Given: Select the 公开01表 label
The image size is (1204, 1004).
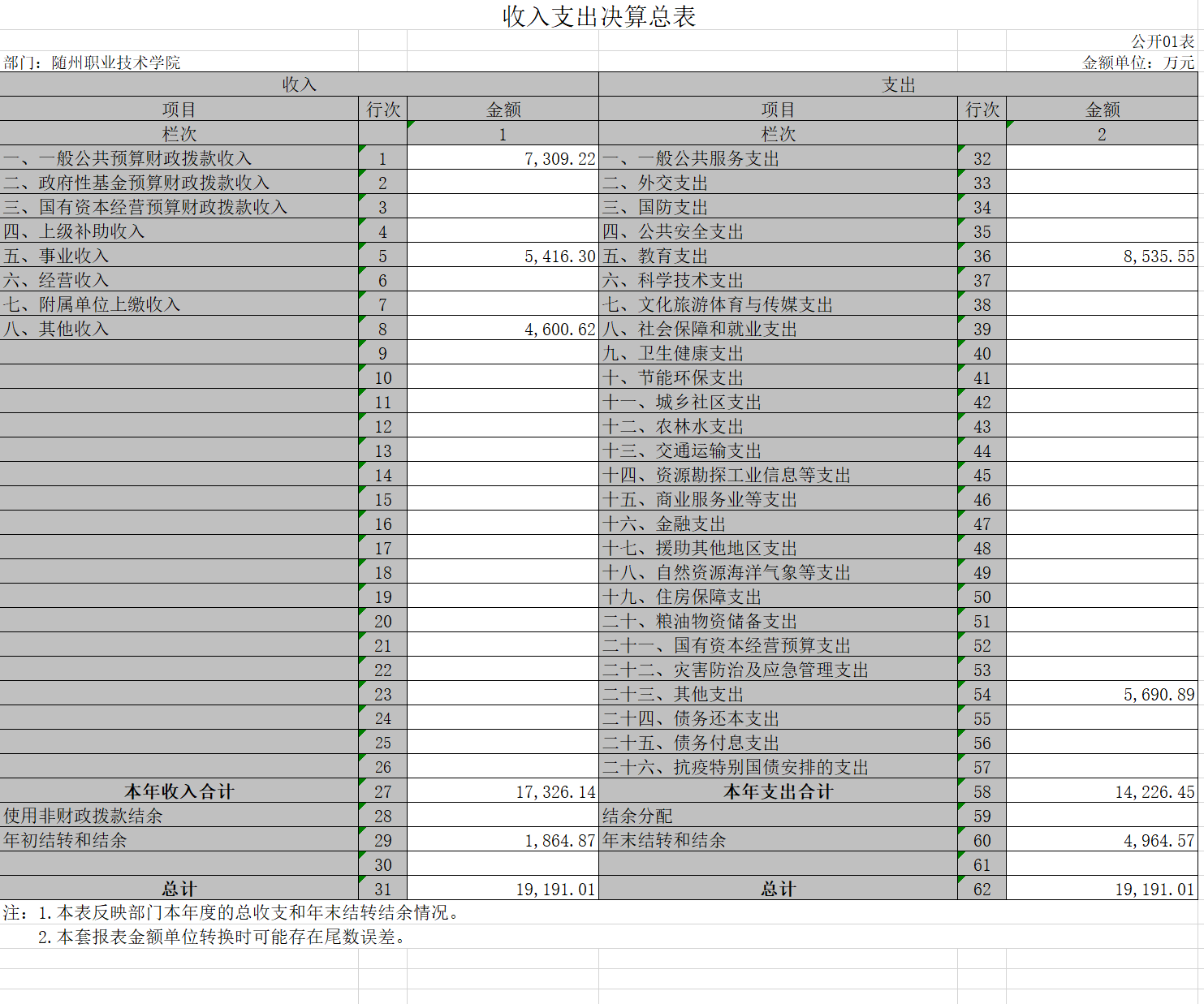Looking at the screenshot, I should click(1163, 41).
